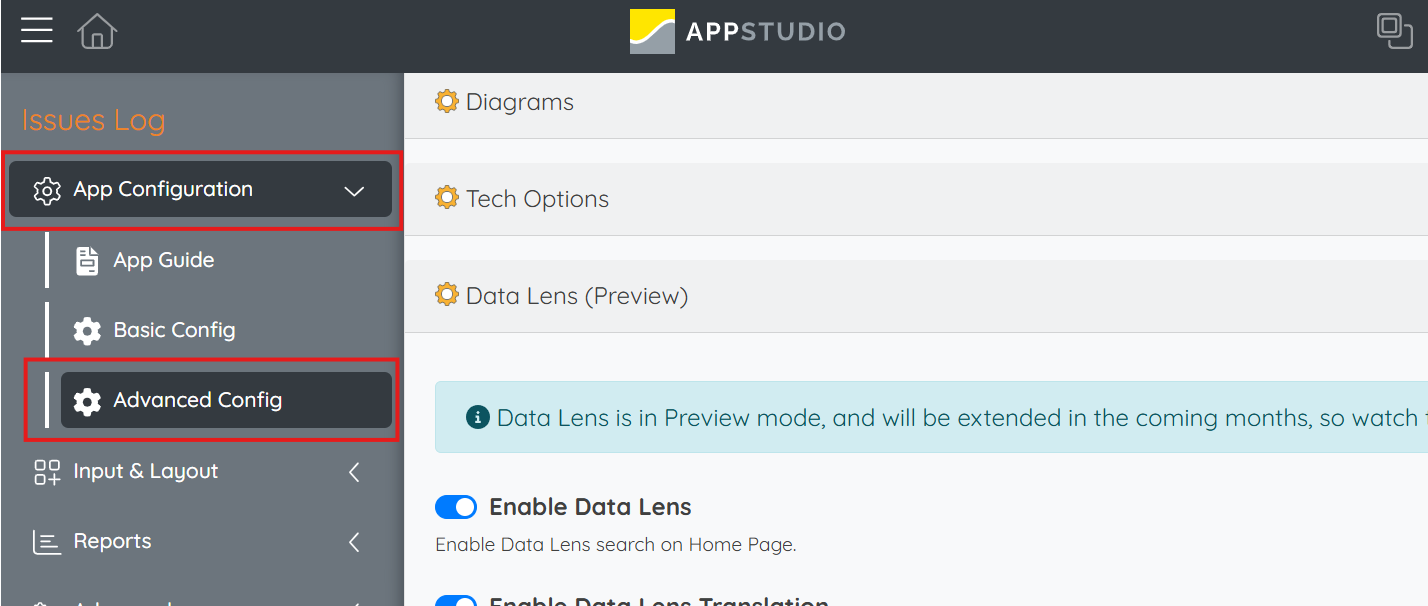This screenshot has width=1428, height=606.
Task: Click the Issues Log title link
Action: point(93,120)
